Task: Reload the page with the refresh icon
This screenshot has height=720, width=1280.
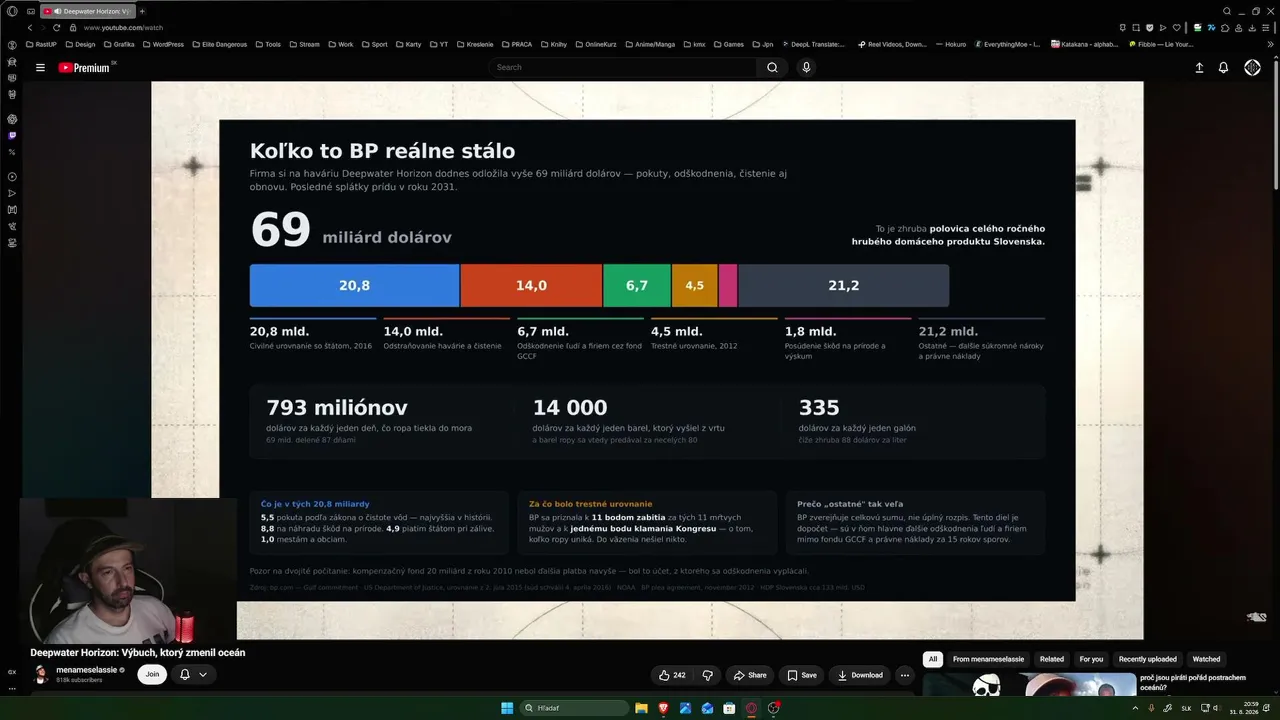Action: [x=56, y=28]
